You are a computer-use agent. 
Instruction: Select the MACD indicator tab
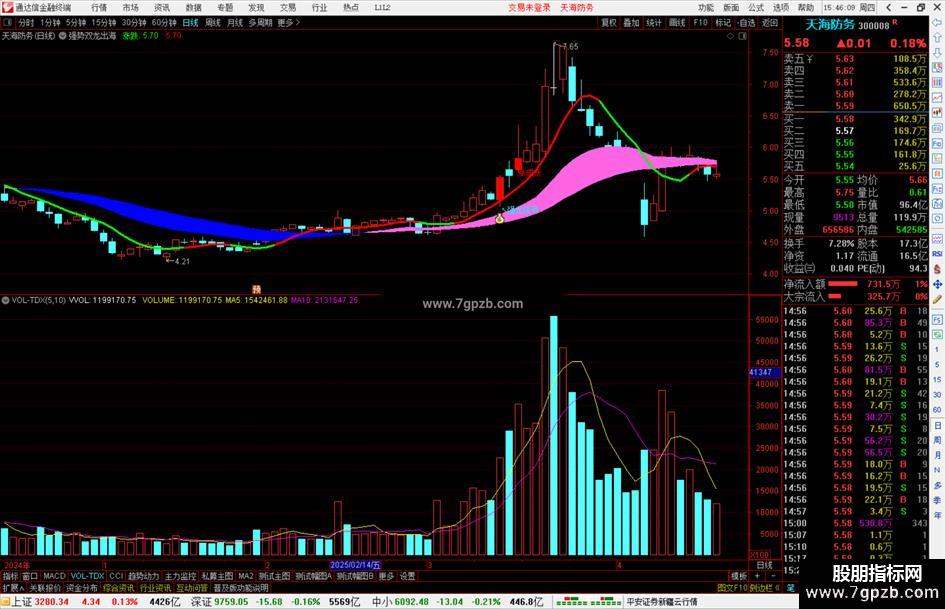click(54, 576)
